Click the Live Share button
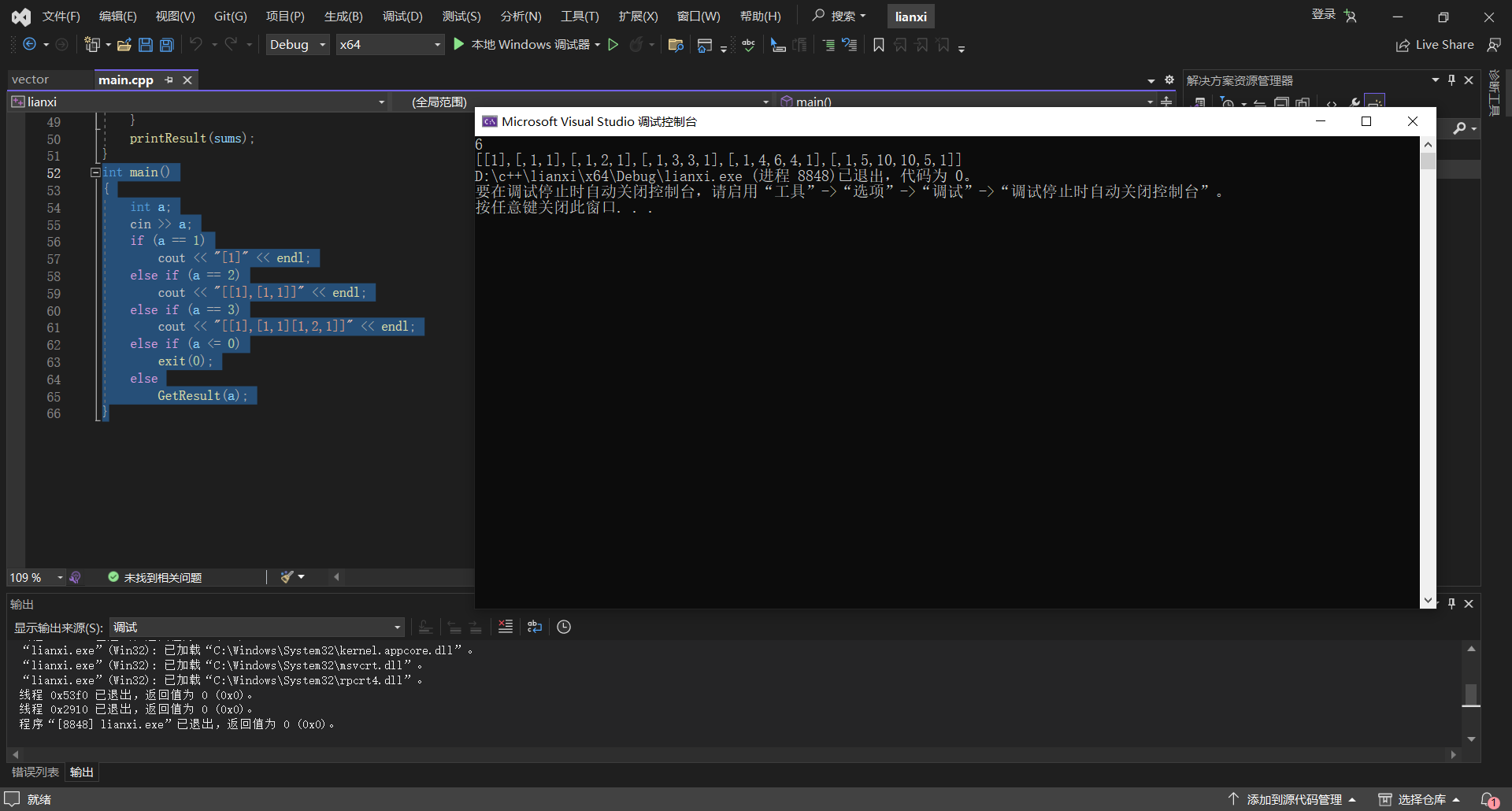The height and width of the screenshot is (811, 1512). [x=1435, y=45]
